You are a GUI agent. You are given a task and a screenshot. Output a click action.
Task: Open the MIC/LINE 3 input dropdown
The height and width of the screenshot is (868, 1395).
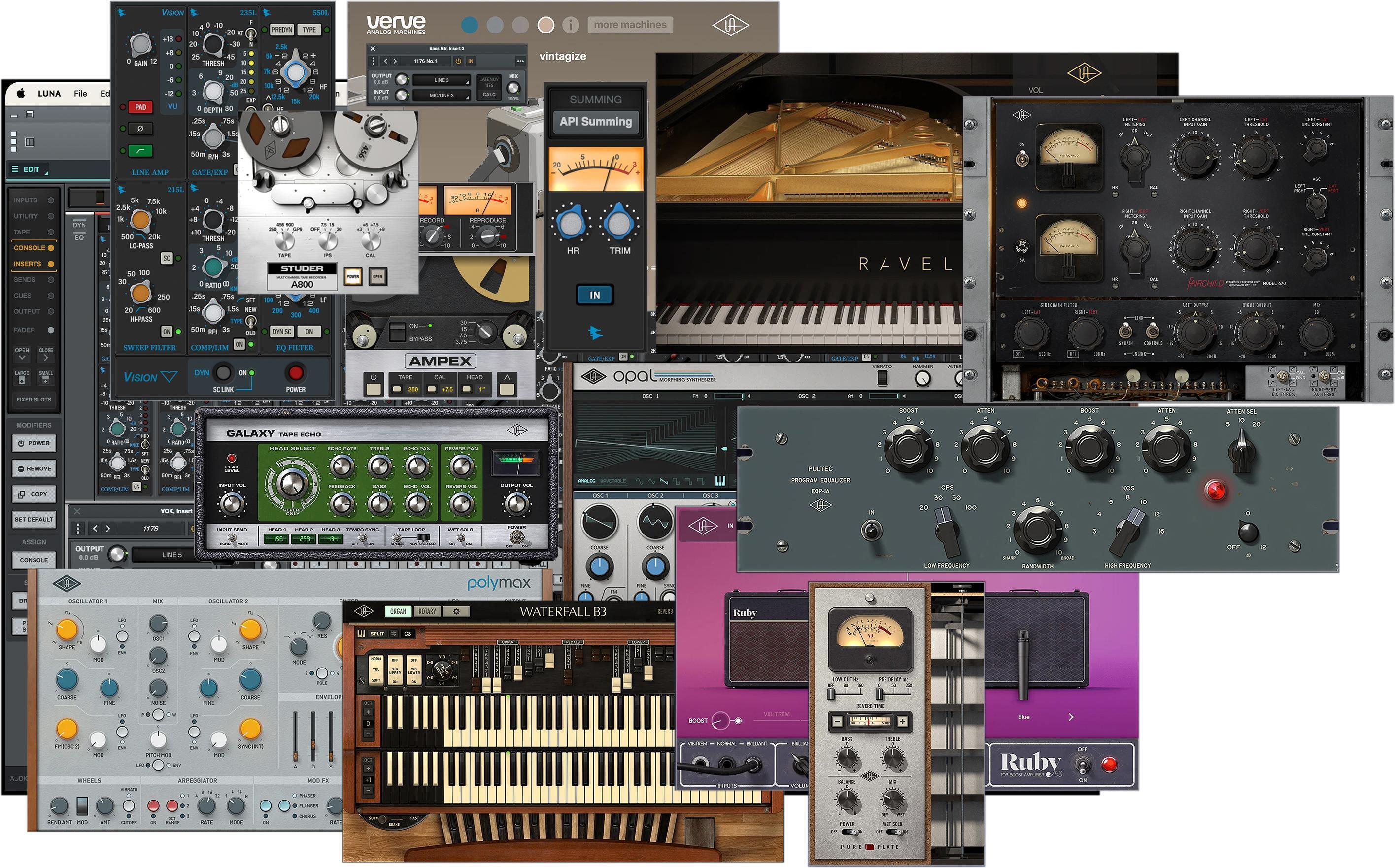441,95
